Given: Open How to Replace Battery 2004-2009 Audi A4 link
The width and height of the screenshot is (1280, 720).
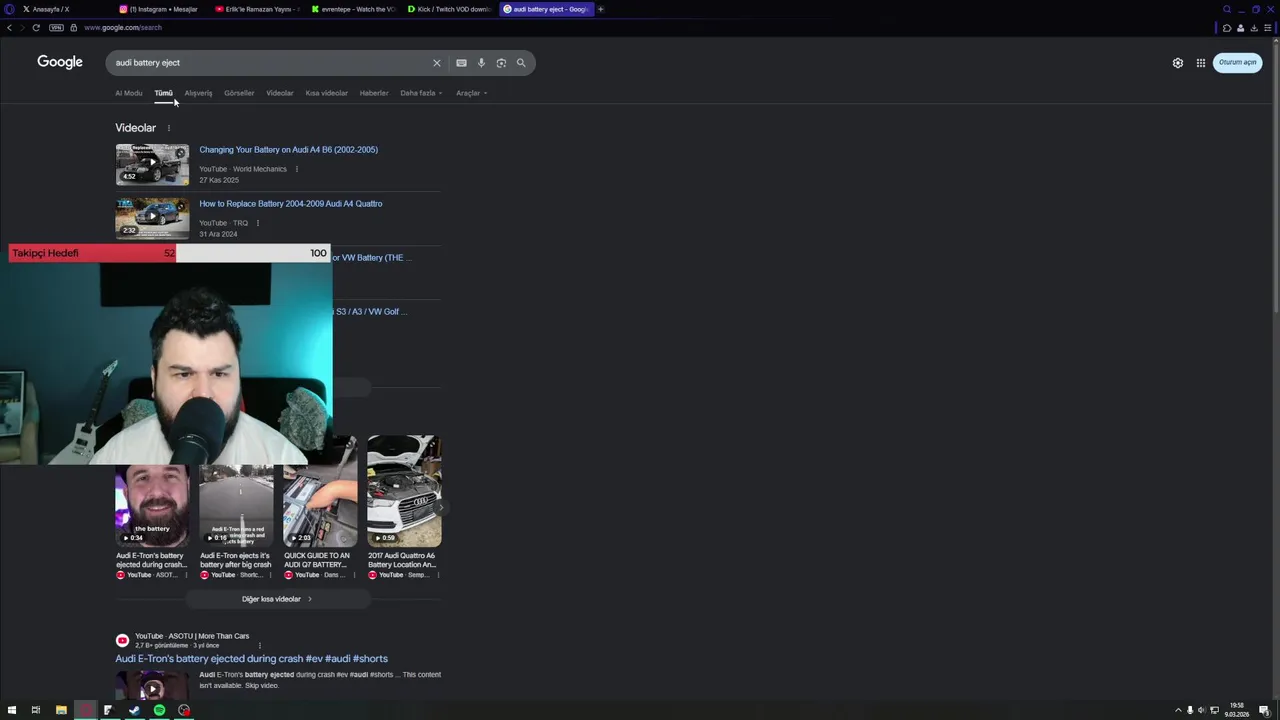Looking at the screenshot, I should coord(290,204).
